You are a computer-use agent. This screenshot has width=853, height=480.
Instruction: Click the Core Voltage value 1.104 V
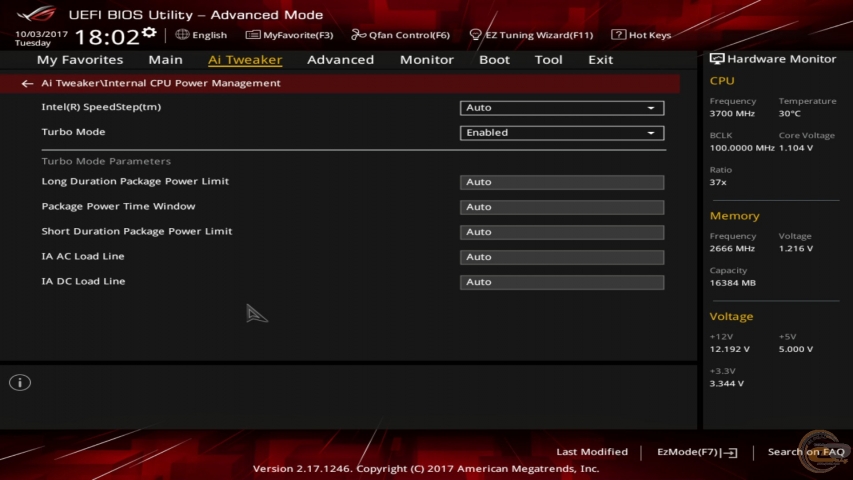[796, 148]
